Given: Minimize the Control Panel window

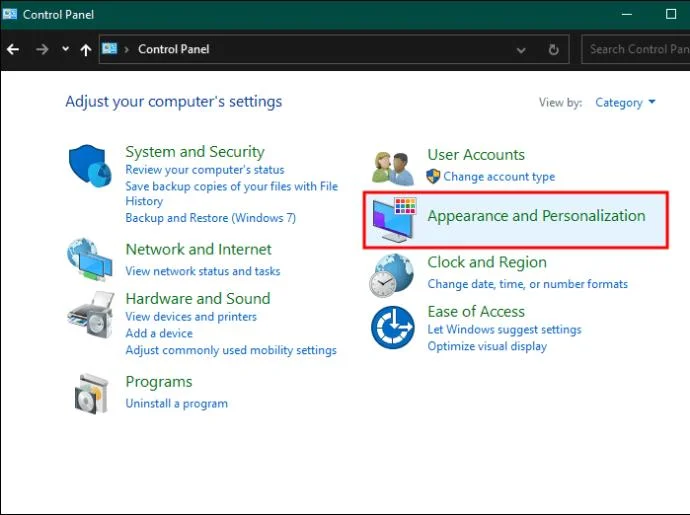Looking at the screenshot, I should (627, 14).
